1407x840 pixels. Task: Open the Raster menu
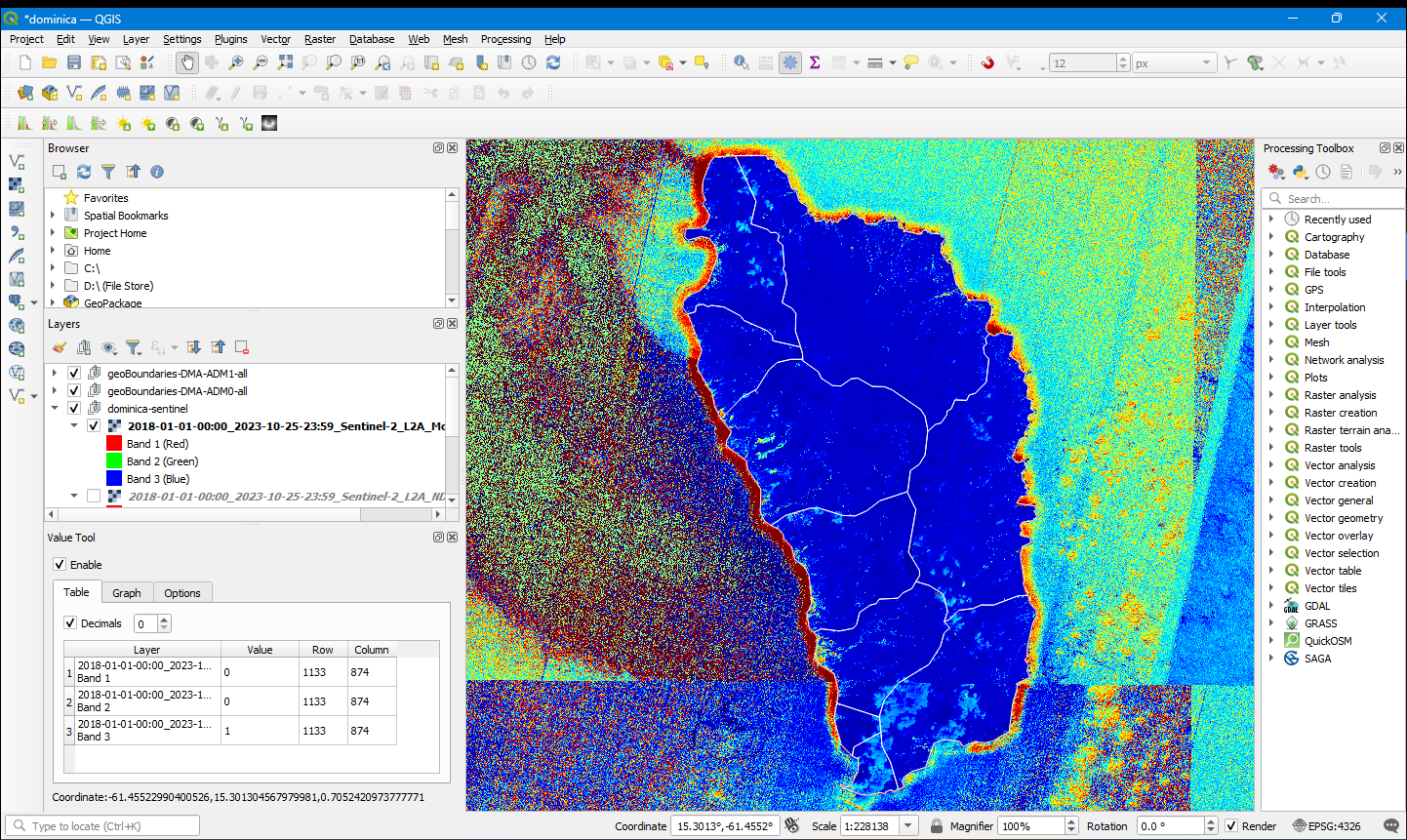[319, 39]
